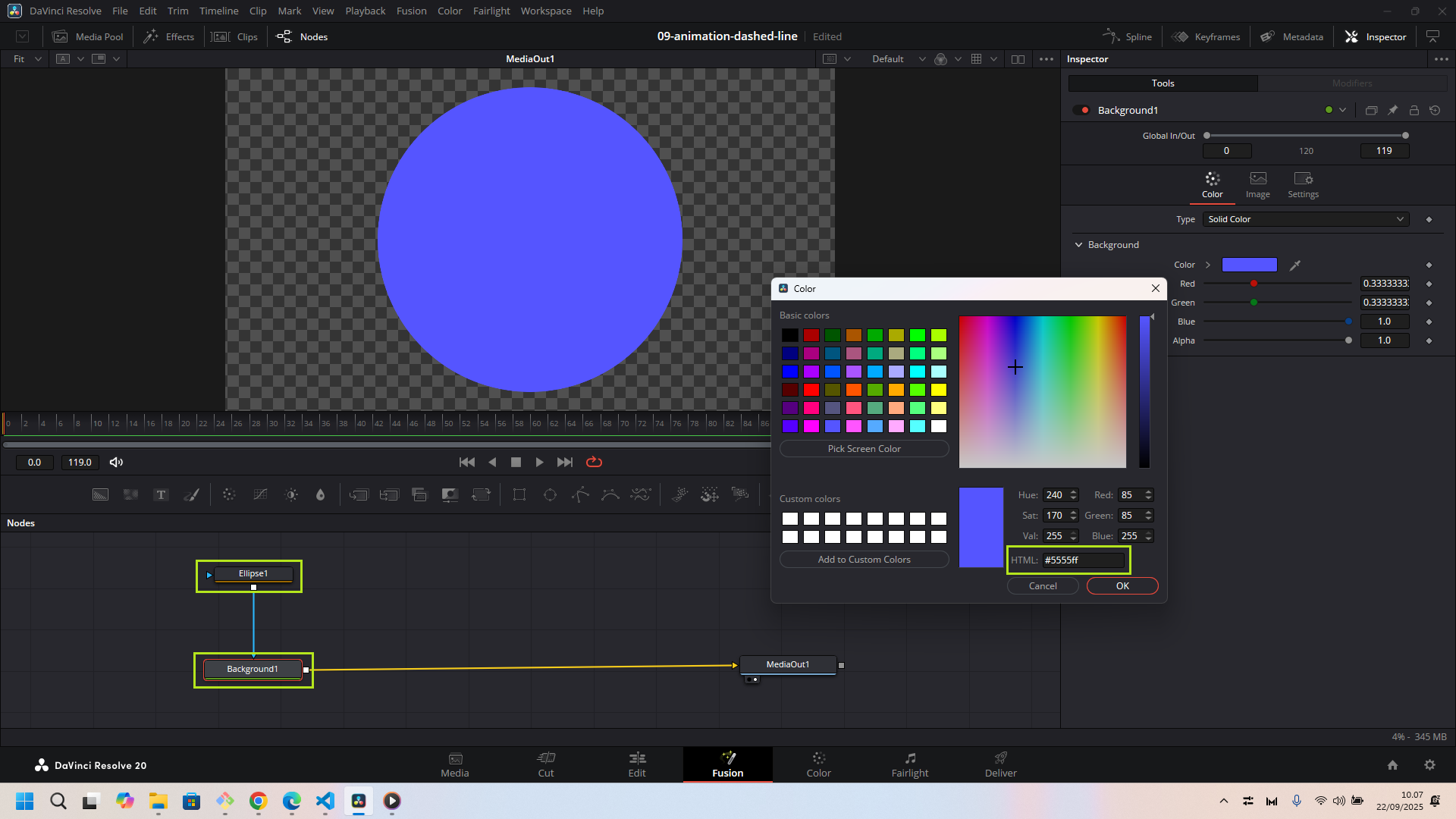Screen dimensions: 1456x819
Task: Click the HTML color code field
Action: point(1082,560)
